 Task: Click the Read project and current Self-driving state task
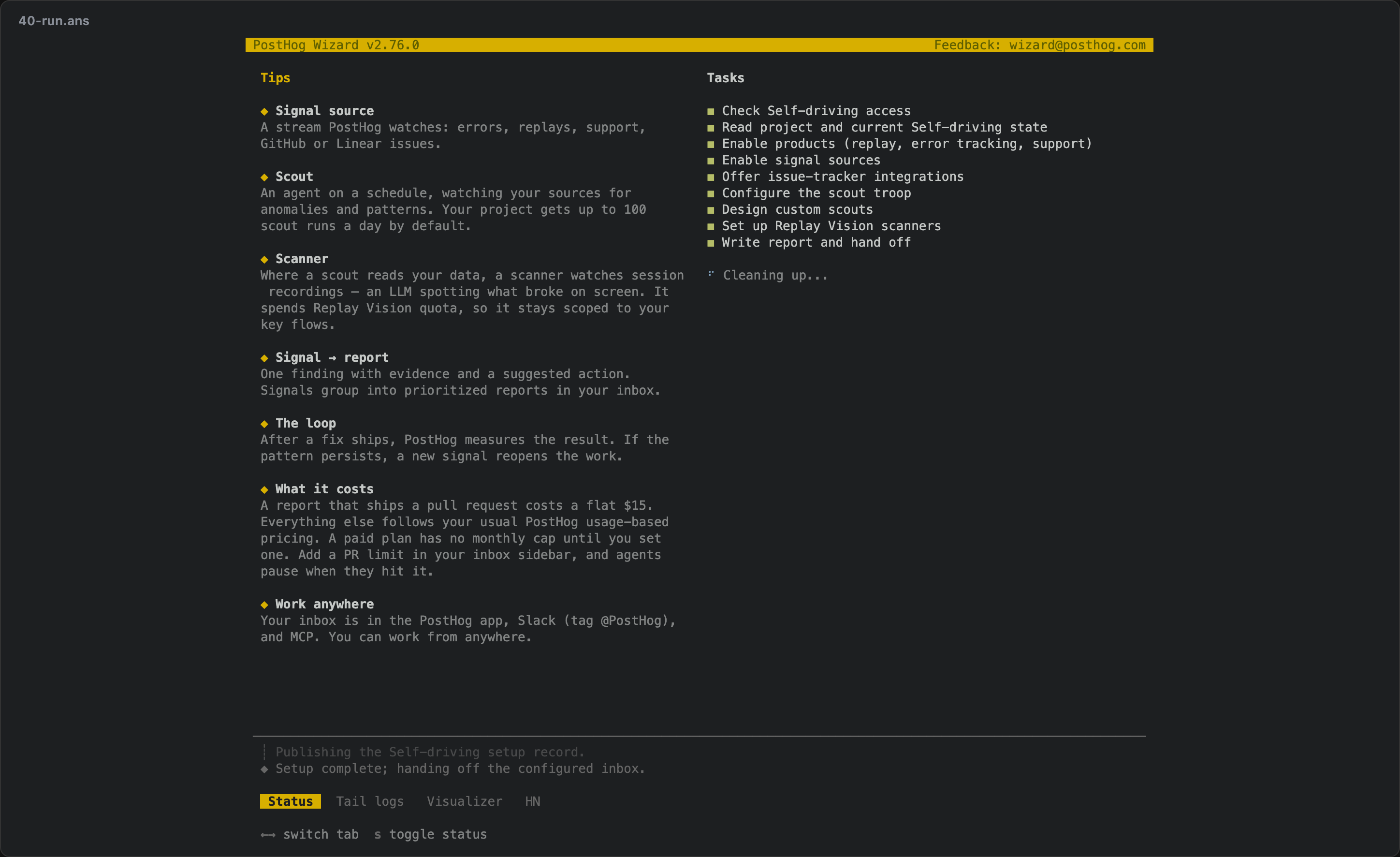(x=884, y=127)
